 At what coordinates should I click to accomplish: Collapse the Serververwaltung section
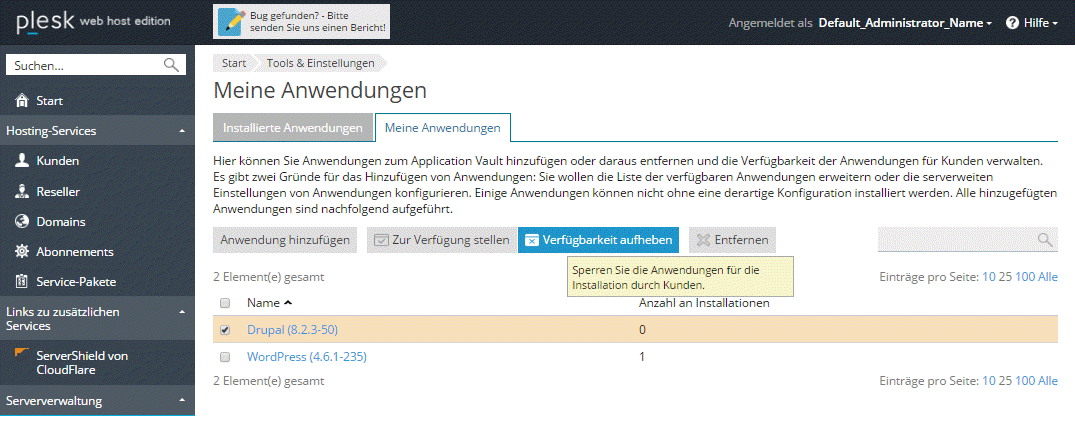coord(182,400)
